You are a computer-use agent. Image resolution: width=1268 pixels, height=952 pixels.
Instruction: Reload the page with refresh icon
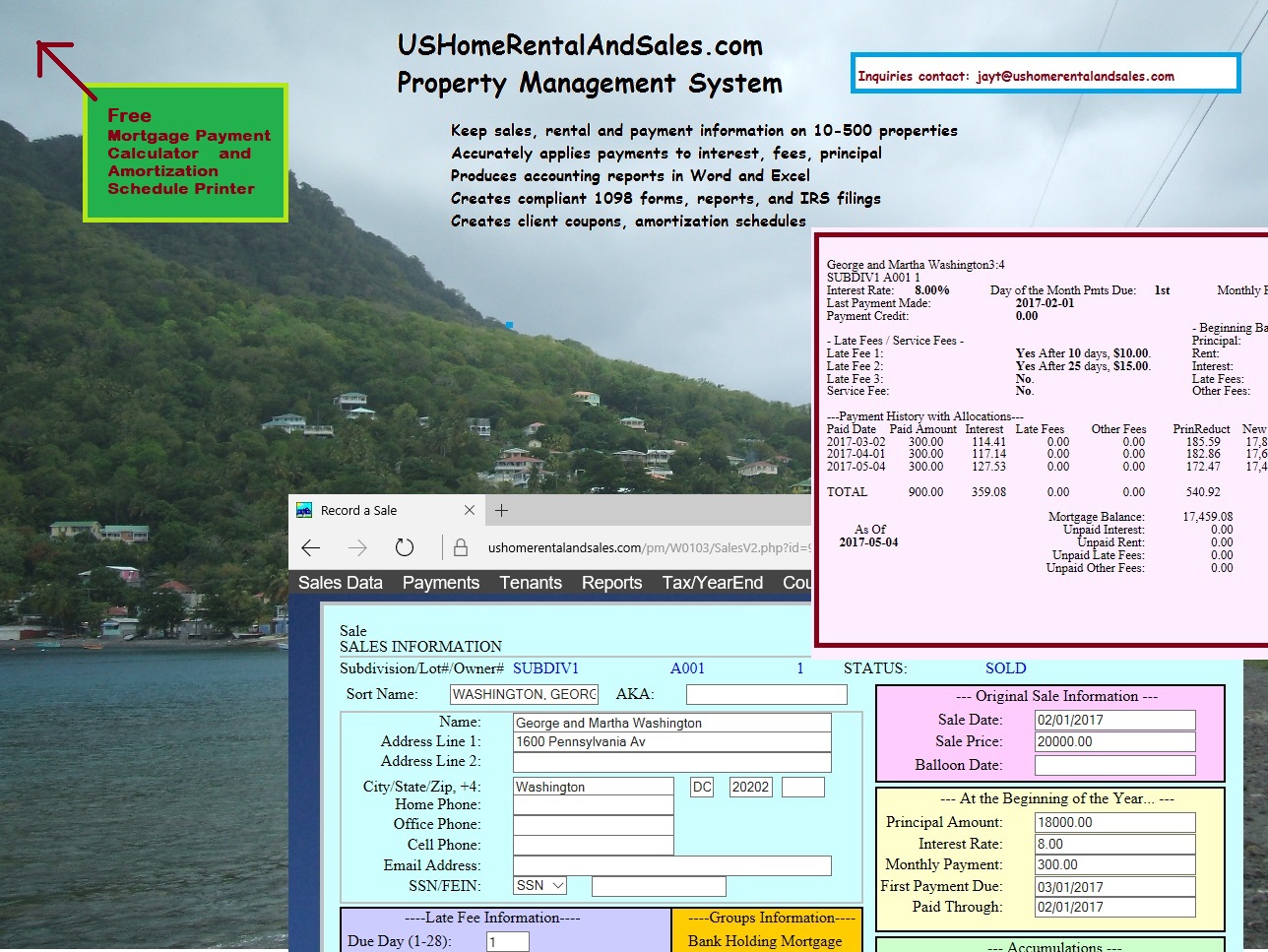(x=404, y=547)
